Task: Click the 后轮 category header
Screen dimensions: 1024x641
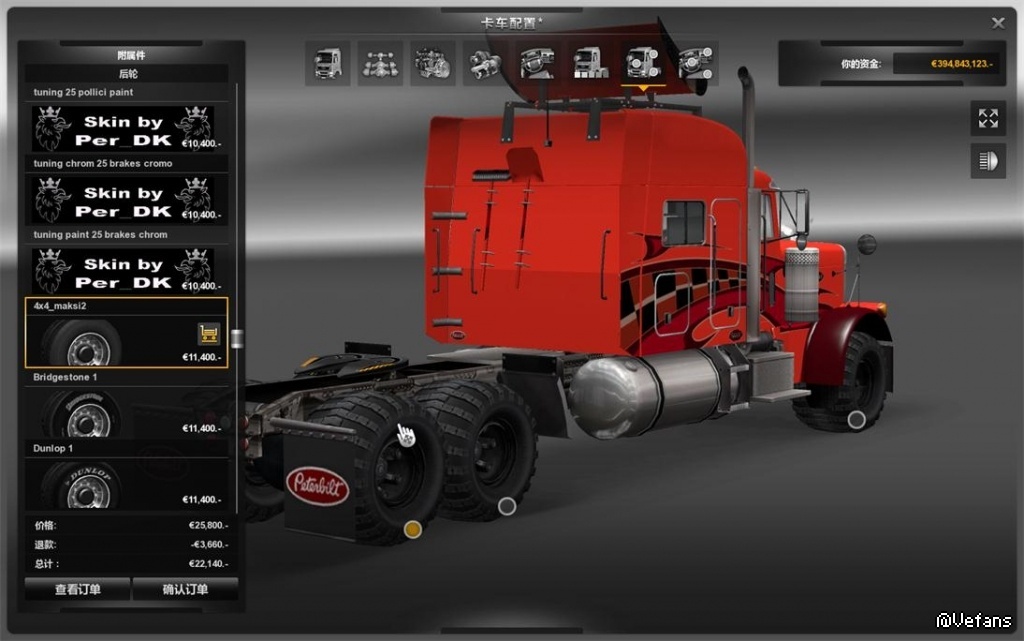Action: click(127, 74)
